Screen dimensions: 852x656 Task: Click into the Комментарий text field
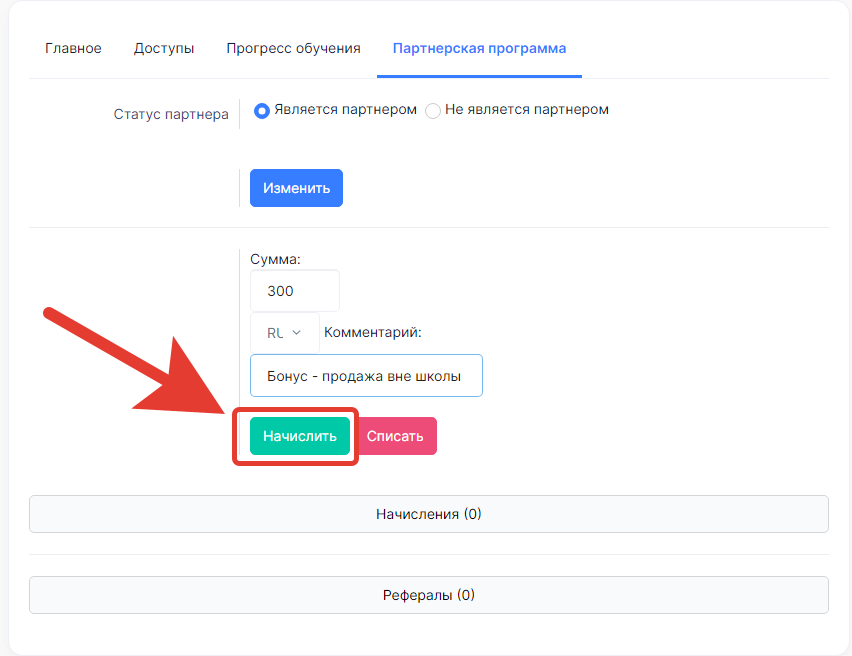pos(366,376)
